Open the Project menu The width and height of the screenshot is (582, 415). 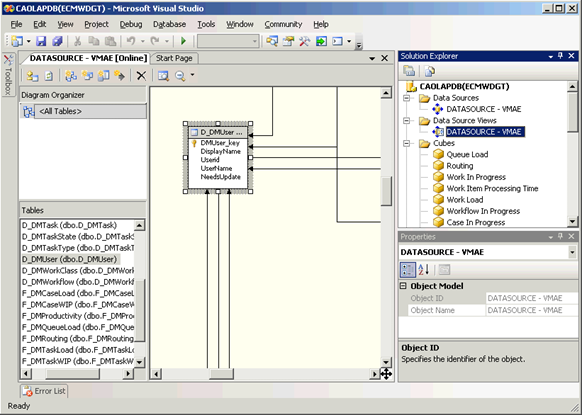pyautogui.click(x=97, y=24)
